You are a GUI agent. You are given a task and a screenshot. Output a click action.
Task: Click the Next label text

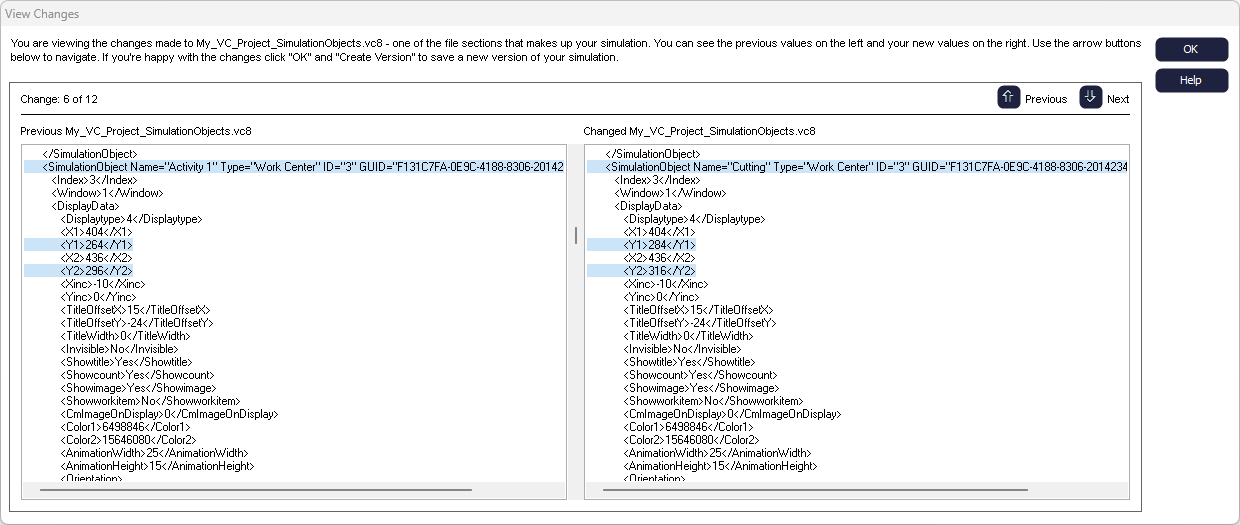coord(1118,99)
